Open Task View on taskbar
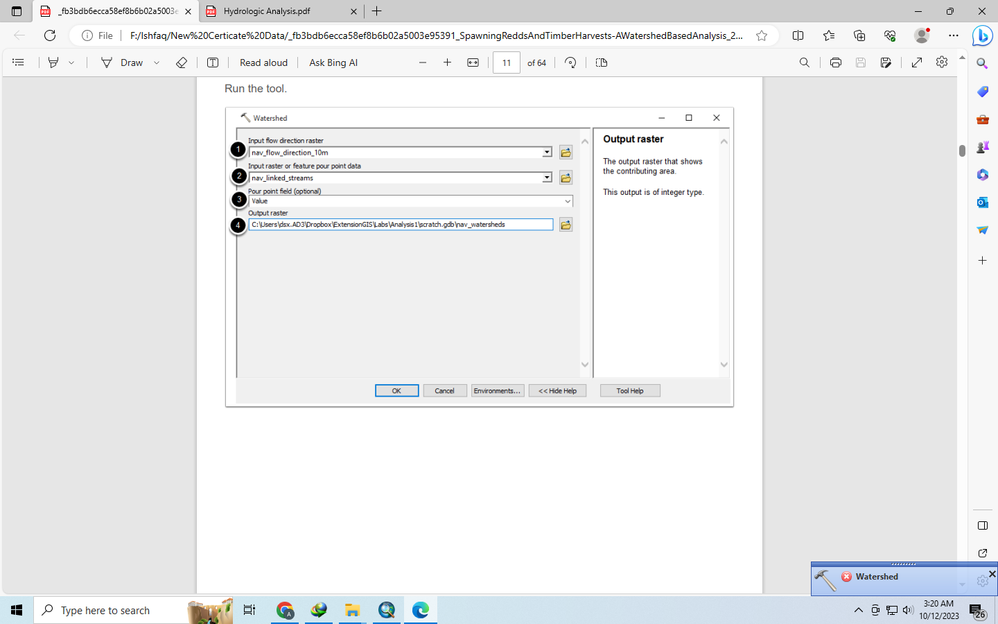Image resolution: width=998 pixels, height=624 pixels. click(x=250, y=610)
